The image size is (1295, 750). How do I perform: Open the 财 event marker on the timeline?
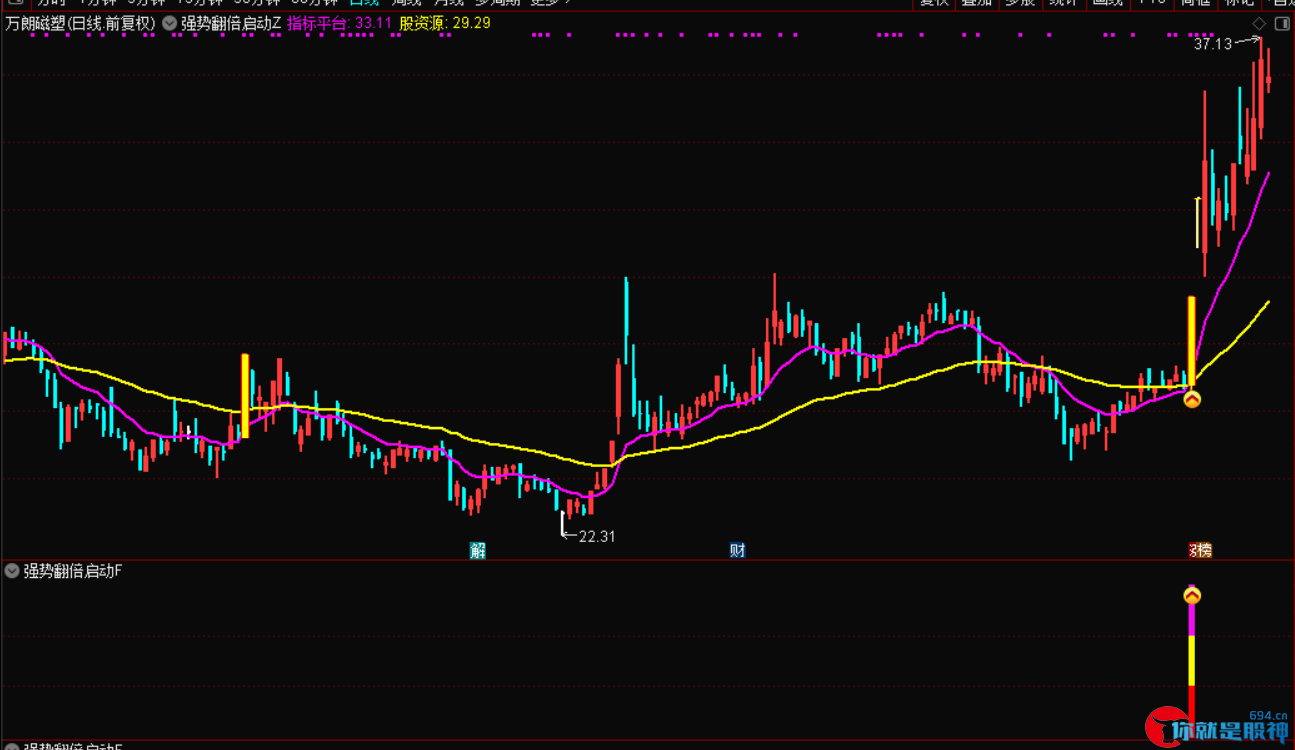pyautogui.click(x=737, y=550)
